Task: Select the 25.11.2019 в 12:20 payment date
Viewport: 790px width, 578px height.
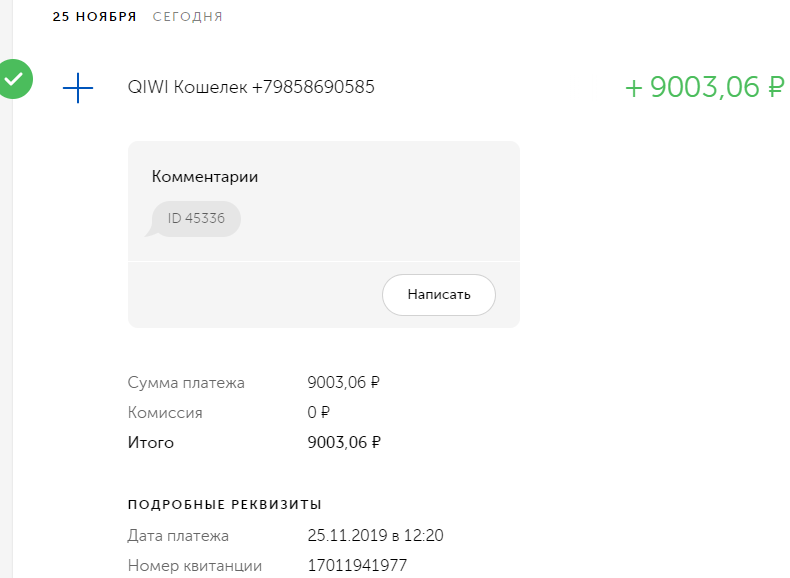Action: pos(375,536)
